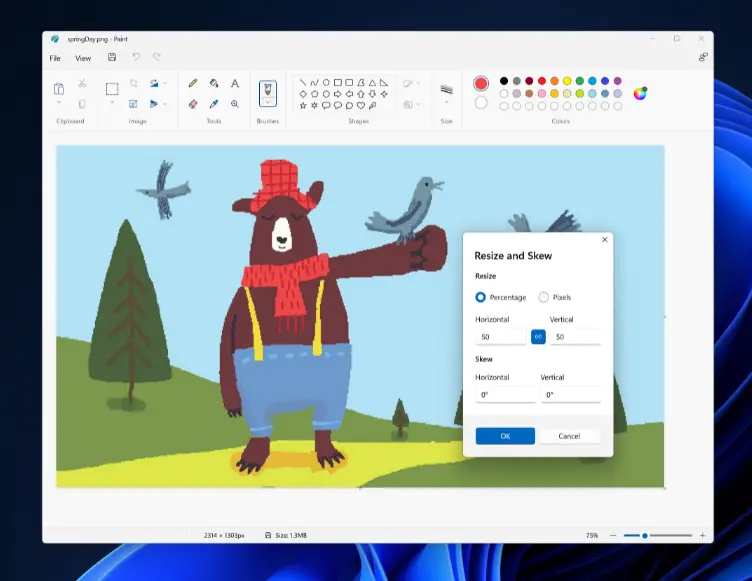The width and height of the screenshot is (752, 581).
Task: Click the Paste clipboard icon
Action: [x=59, y=89]
